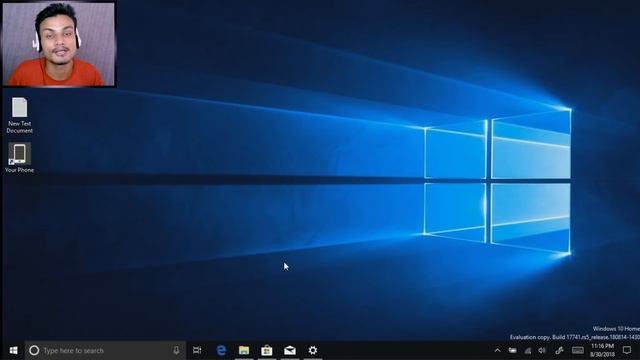Open the Action Center notifications icon

point(627,350)
